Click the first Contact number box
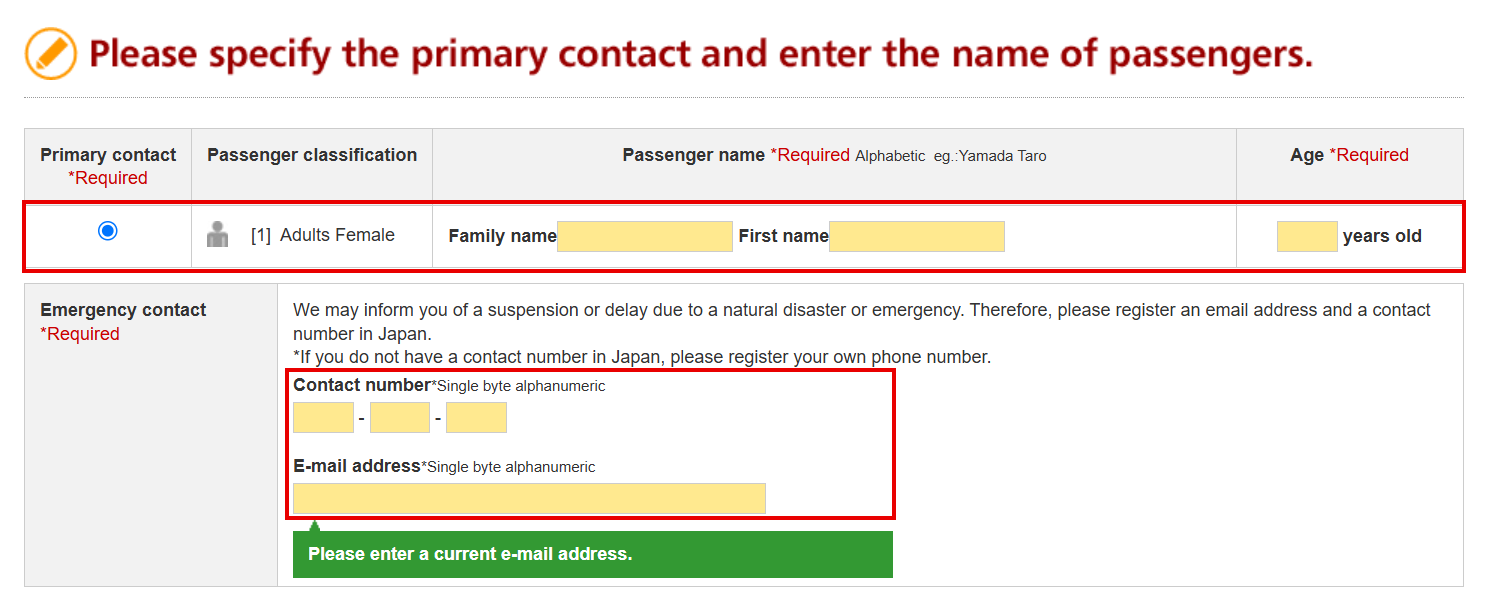Image resolution: width=1495 pixels, height=612 pixels. pyautogui.click(x=323, y=417)
